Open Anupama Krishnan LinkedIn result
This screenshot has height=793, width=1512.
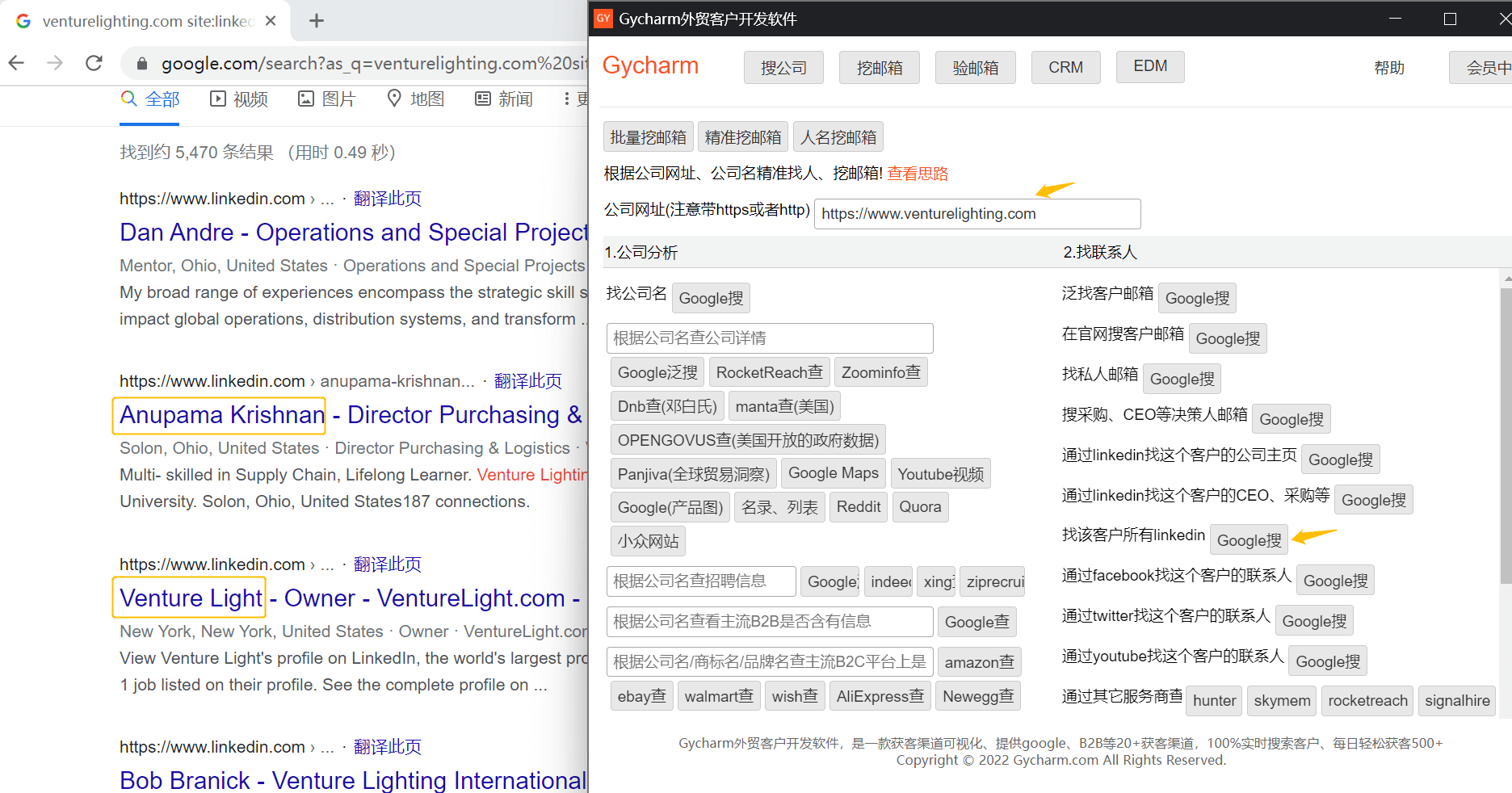tap(221, 415)
